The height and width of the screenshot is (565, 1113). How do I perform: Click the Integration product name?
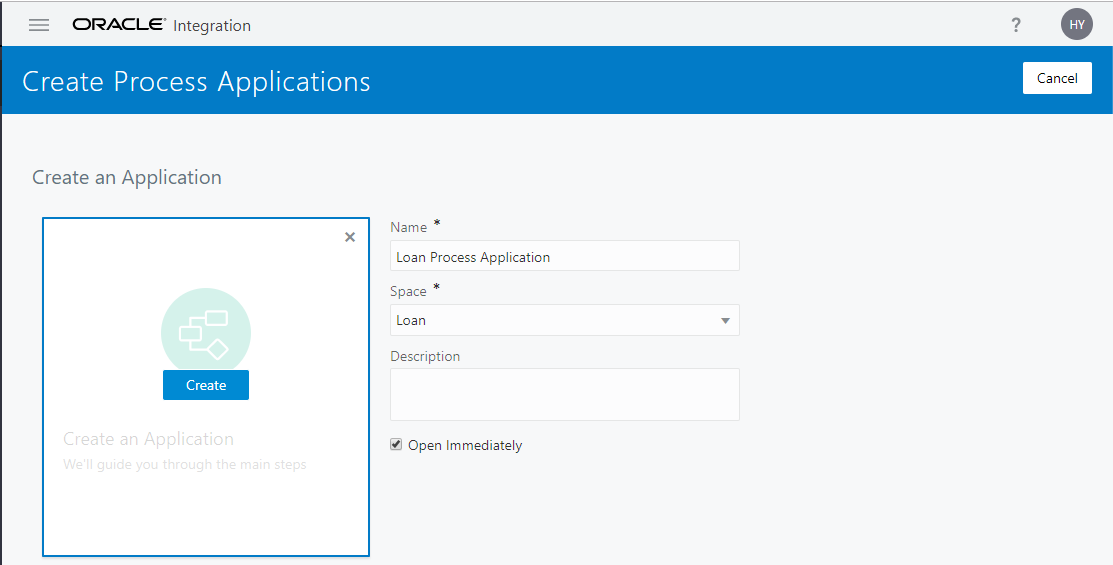coord(212,26)
